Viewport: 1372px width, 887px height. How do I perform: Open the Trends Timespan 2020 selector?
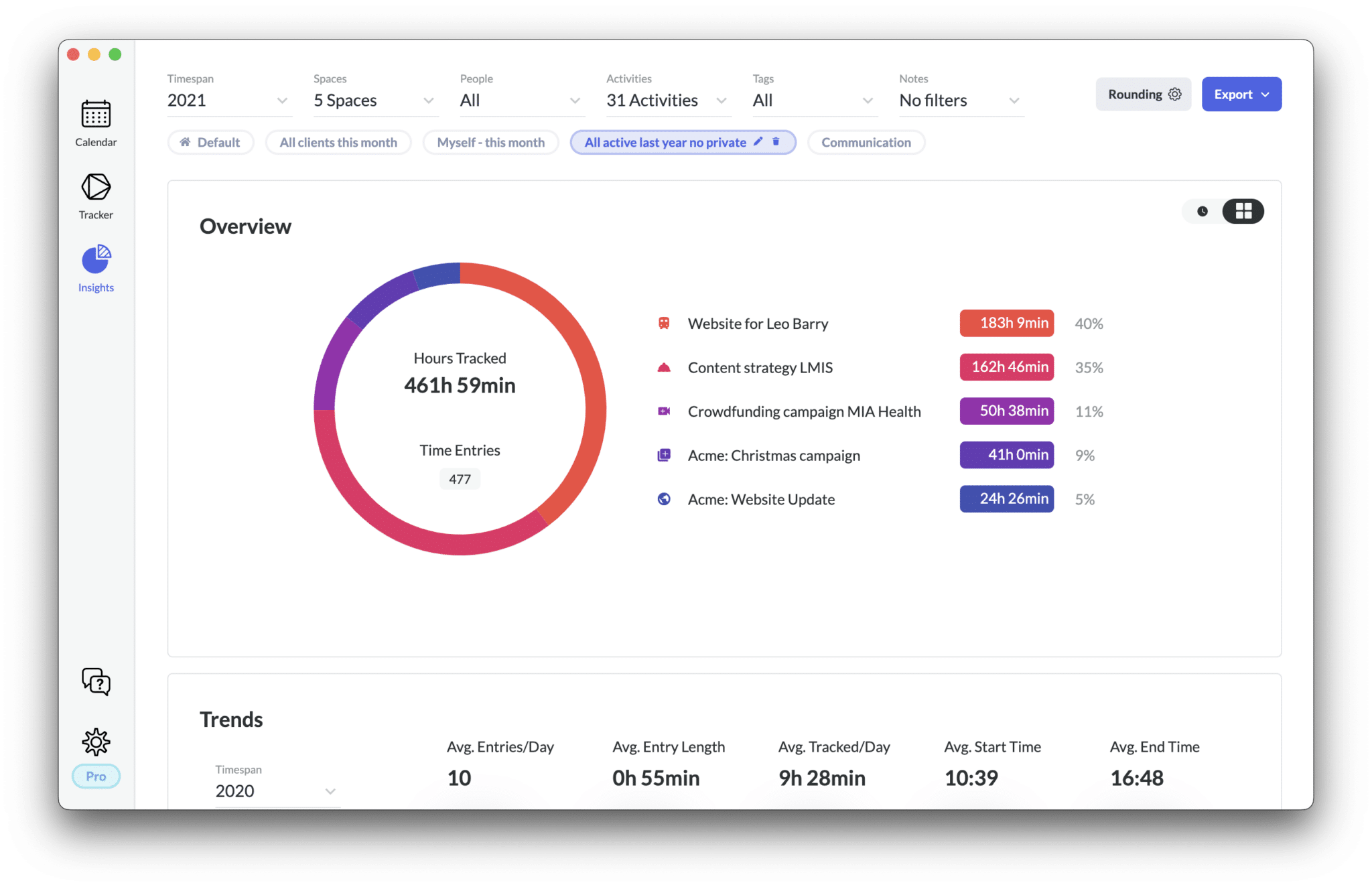click(275, 791)
